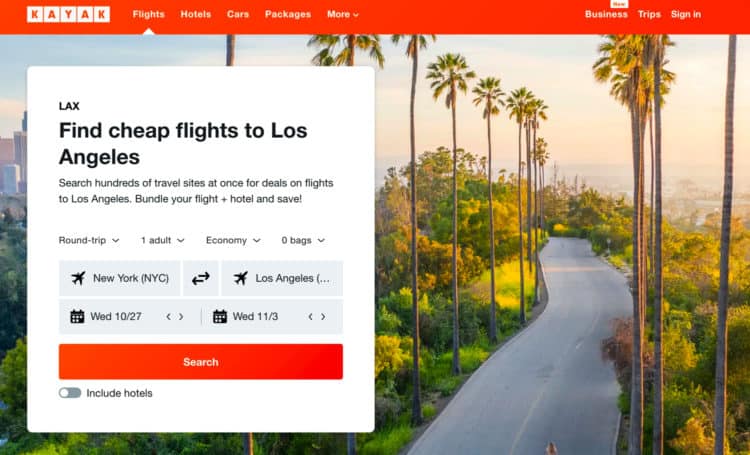The image size is (750, 455).
Task: Swap origin and destination airports
Action: coord(201,278)
